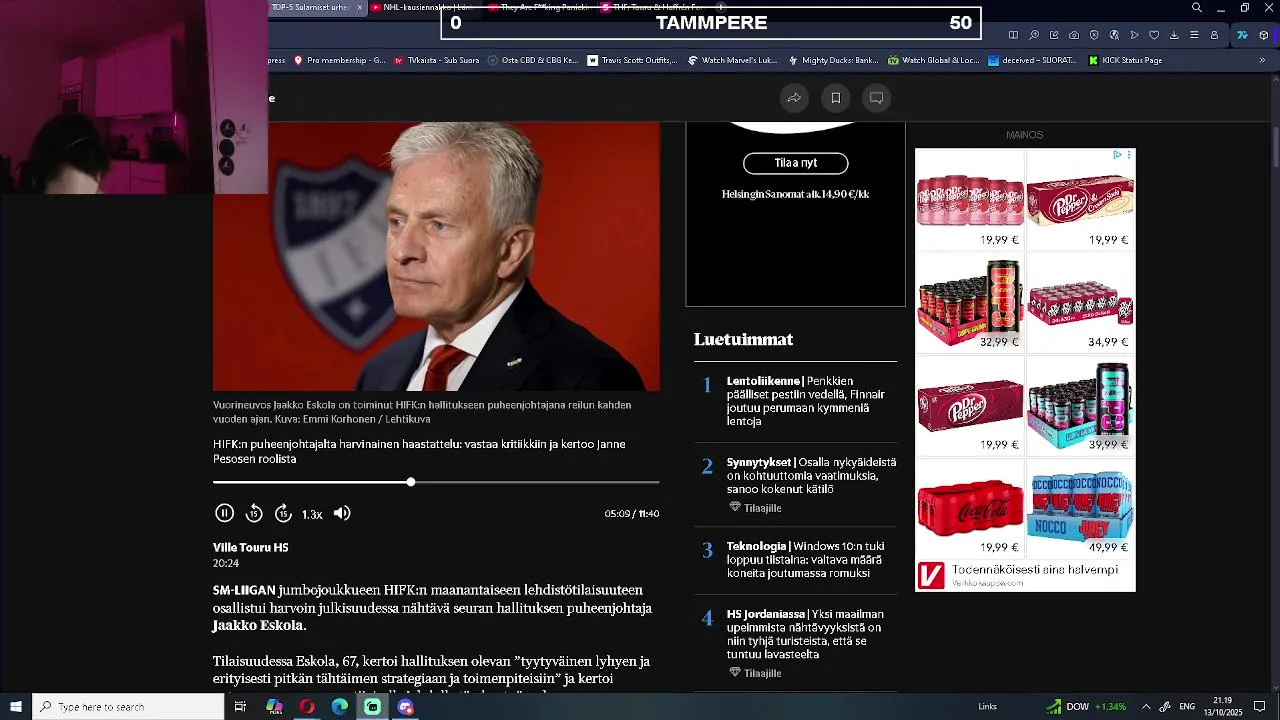Bookmark this article
This screenshot has width=1280, height=720.
click(x=836, y=97)
